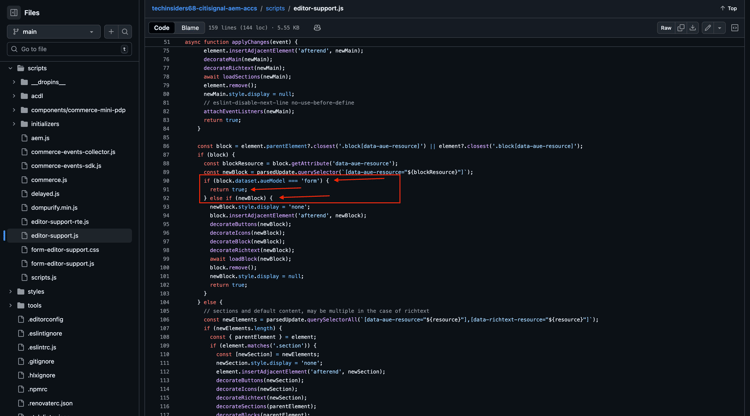This screenshot has width=750, height=416.
Task: Expand the styles folder
Action: point(11,291)
